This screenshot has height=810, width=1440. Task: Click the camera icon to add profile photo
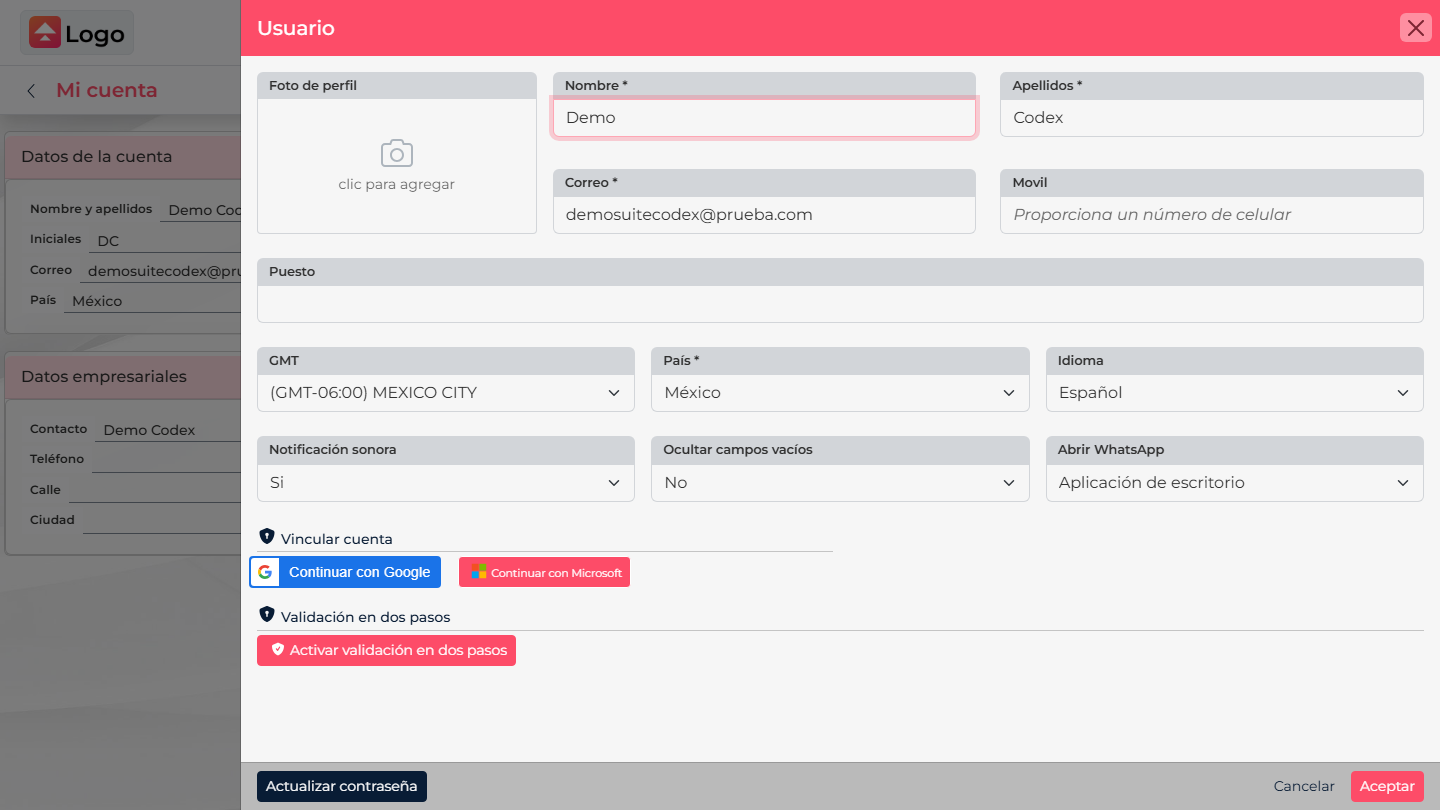[x=397, y=154]
